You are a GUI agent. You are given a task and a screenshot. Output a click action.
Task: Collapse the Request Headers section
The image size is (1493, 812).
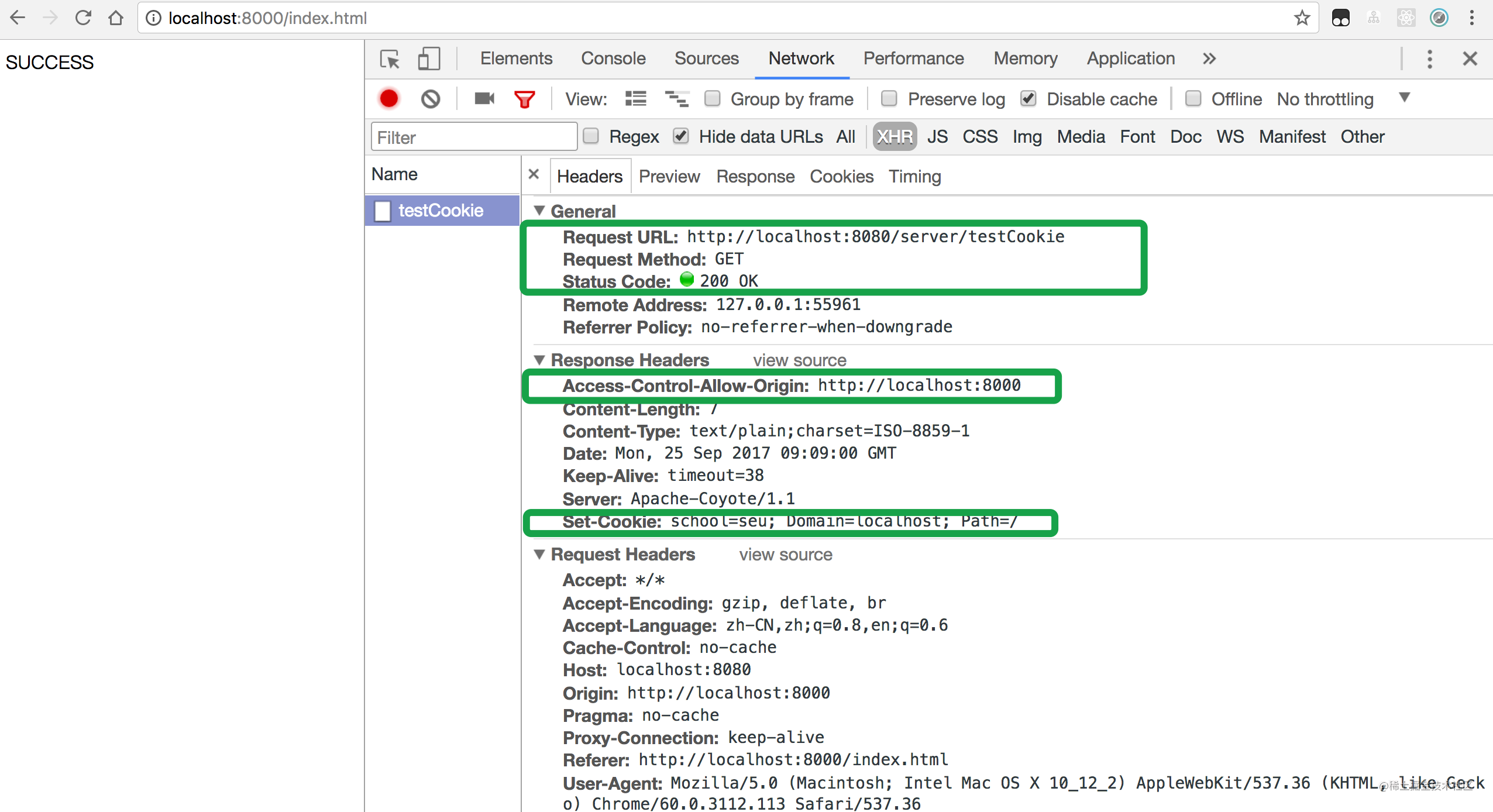point(540,555)
